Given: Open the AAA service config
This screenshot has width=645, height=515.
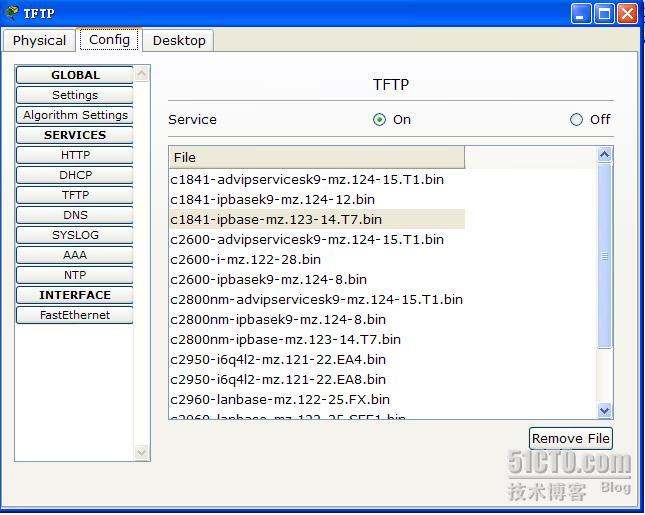Looking at the screenshot, I should click(x=75, y=255).
